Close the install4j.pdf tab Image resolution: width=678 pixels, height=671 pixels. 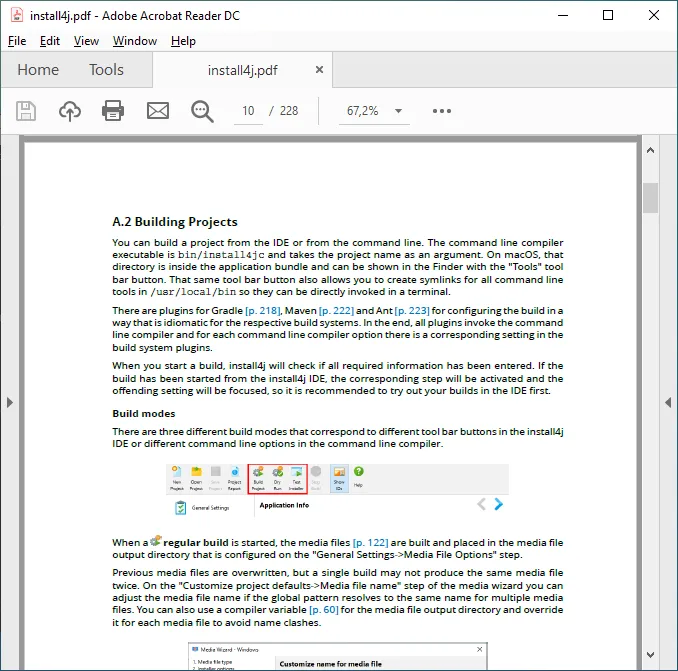point(320,69)
